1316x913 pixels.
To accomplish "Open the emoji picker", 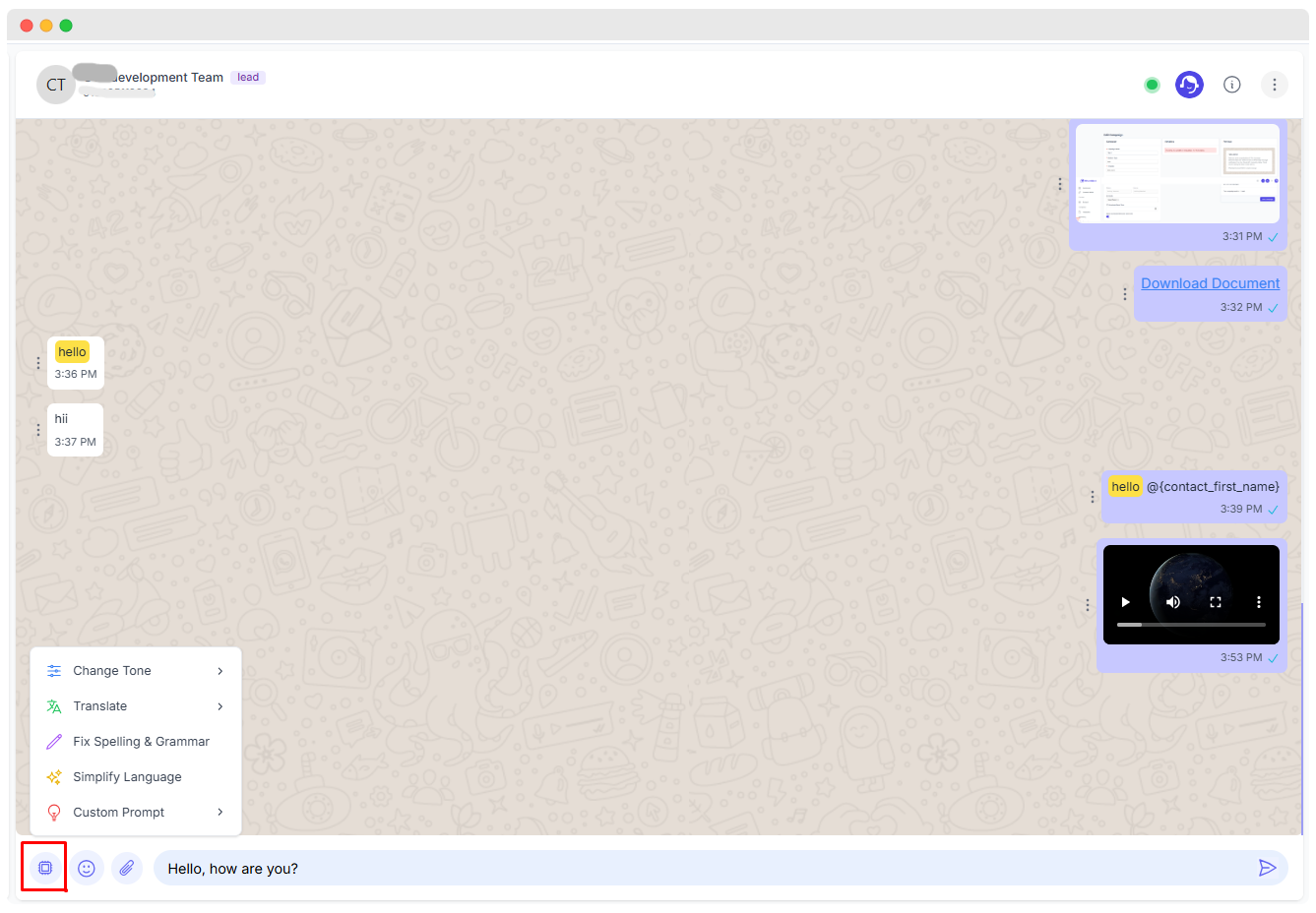I will [87, 868].
